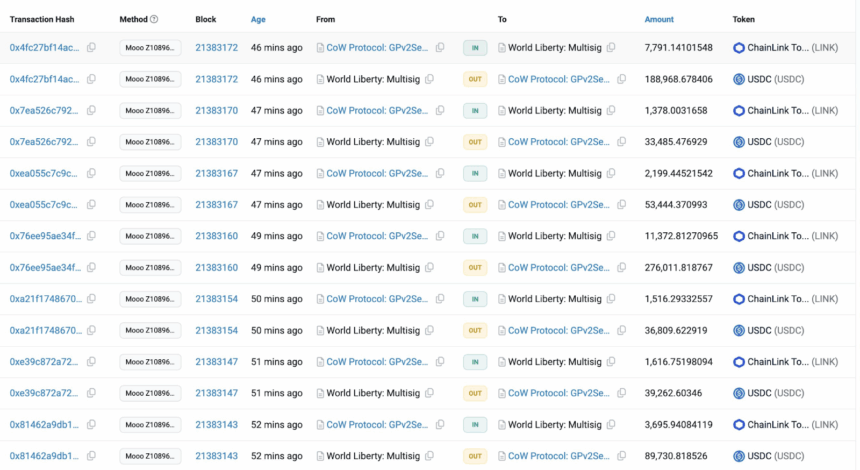
Task: Open transaction 0x4fc27bf14ac in the LINK row
Action: pyautogui.click(x=44, y=48)
